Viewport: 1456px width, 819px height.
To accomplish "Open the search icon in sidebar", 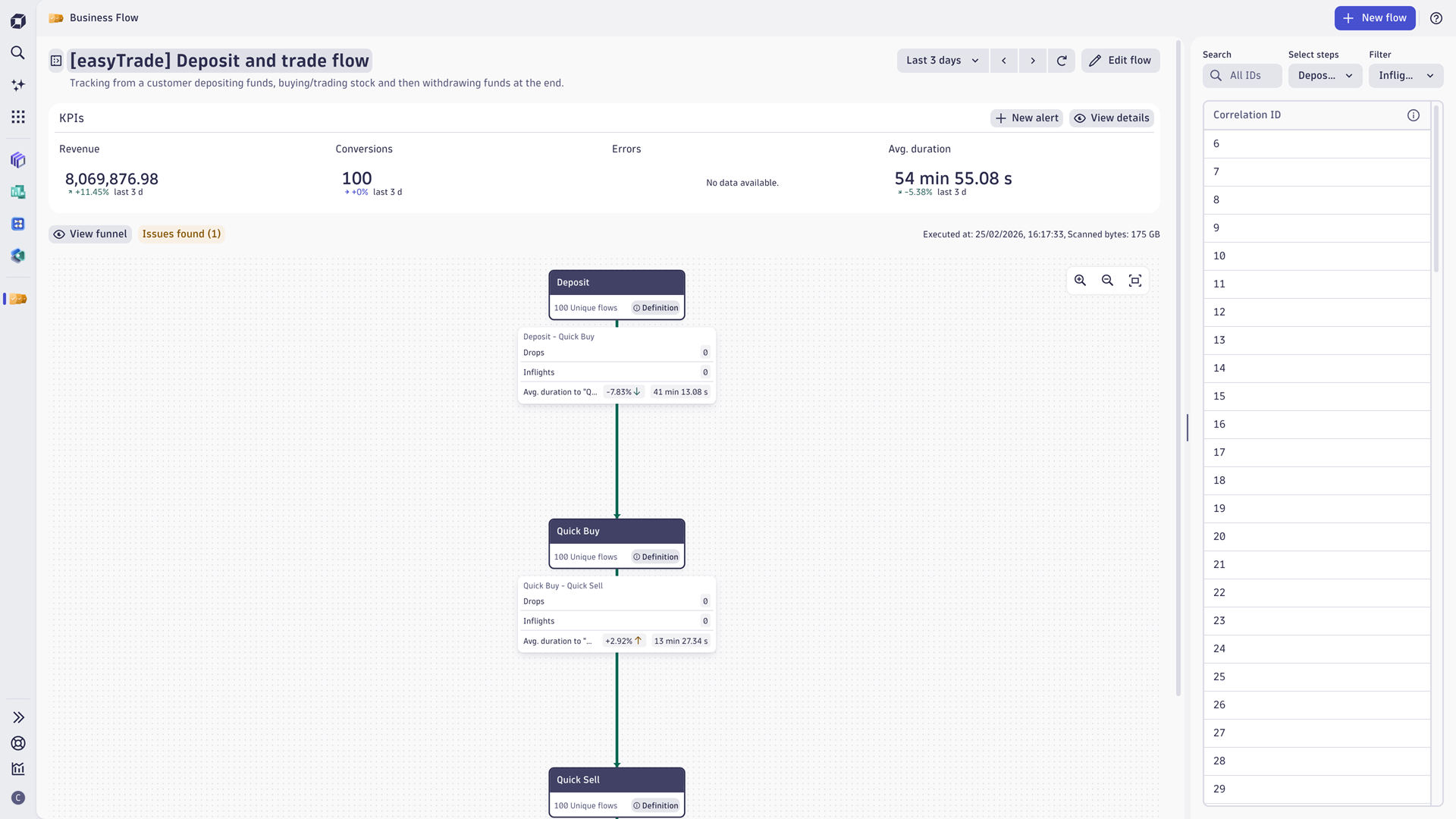I will click(x=18, y=52).
